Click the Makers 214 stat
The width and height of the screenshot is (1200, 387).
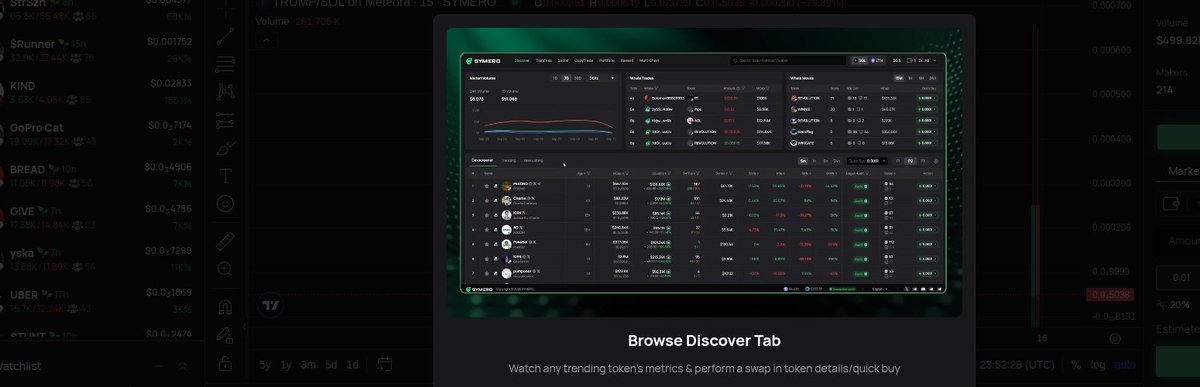(1171, 81)
